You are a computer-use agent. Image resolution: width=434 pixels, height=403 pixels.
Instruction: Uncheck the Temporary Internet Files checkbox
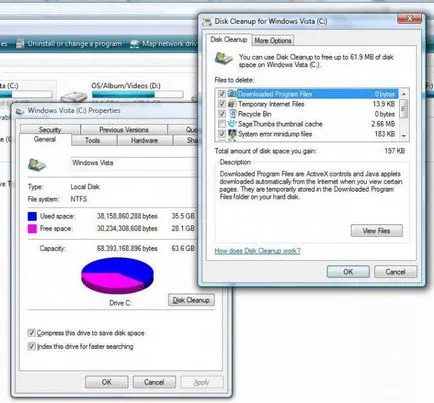coord(222,104)
